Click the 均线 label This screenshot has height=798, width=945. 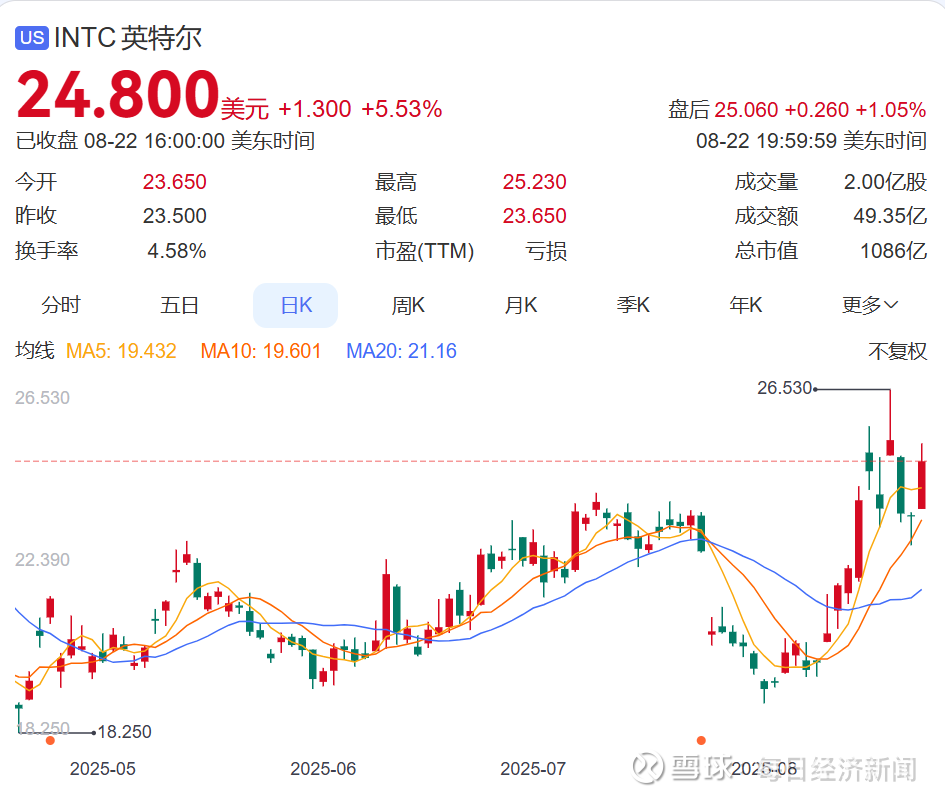coord(35,351)
